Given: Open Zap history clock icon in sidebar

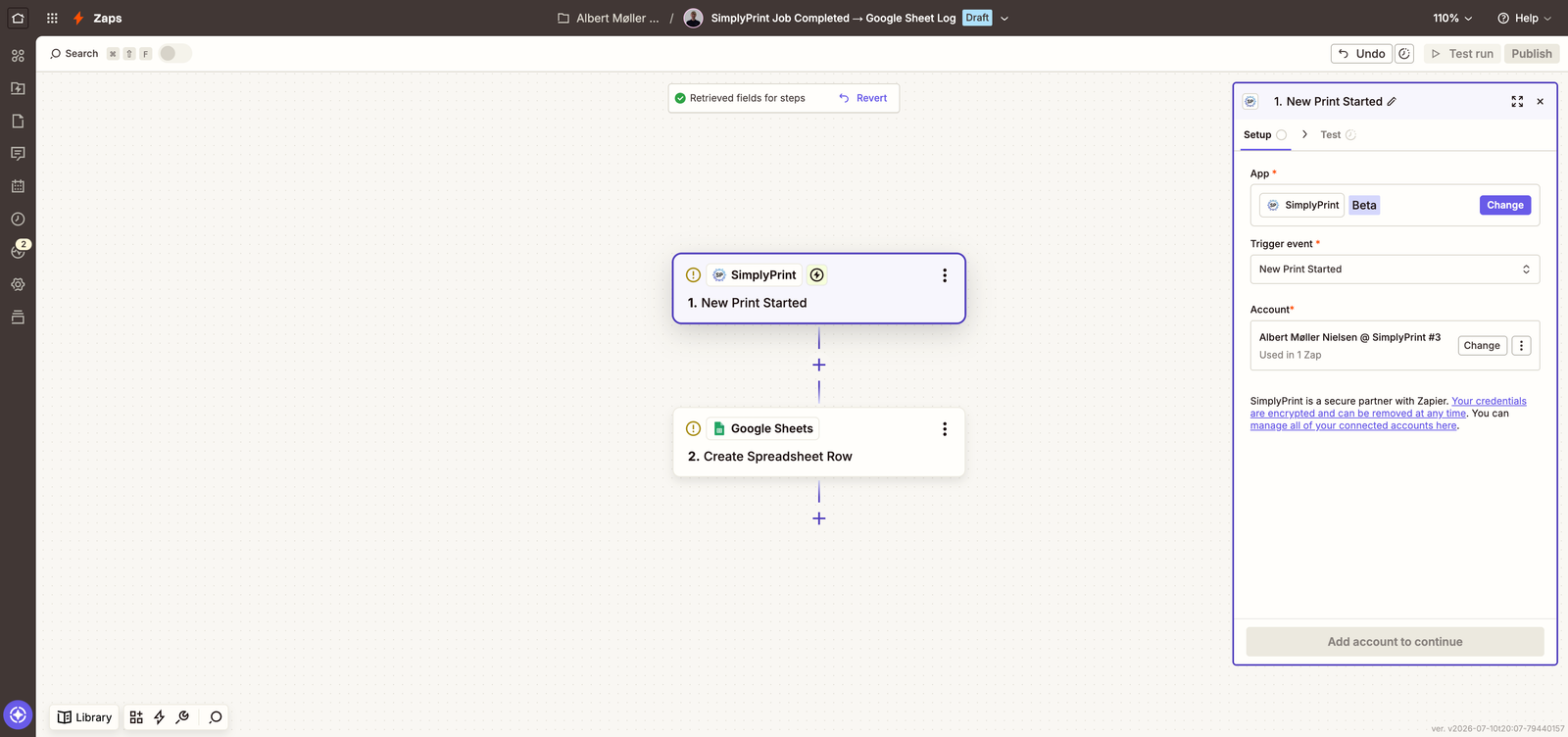Looking at the screenshot, I should click(18, 220).
